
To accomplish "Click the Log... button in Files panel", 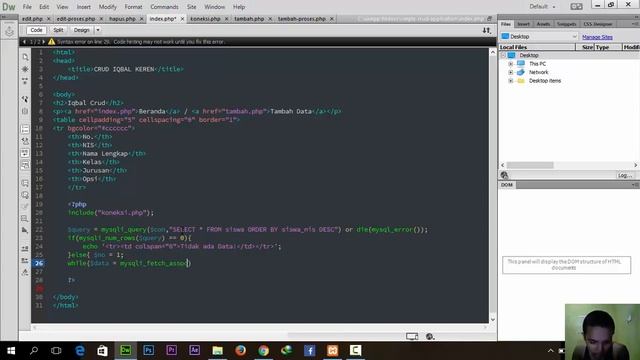I will (x=624, y=175).
